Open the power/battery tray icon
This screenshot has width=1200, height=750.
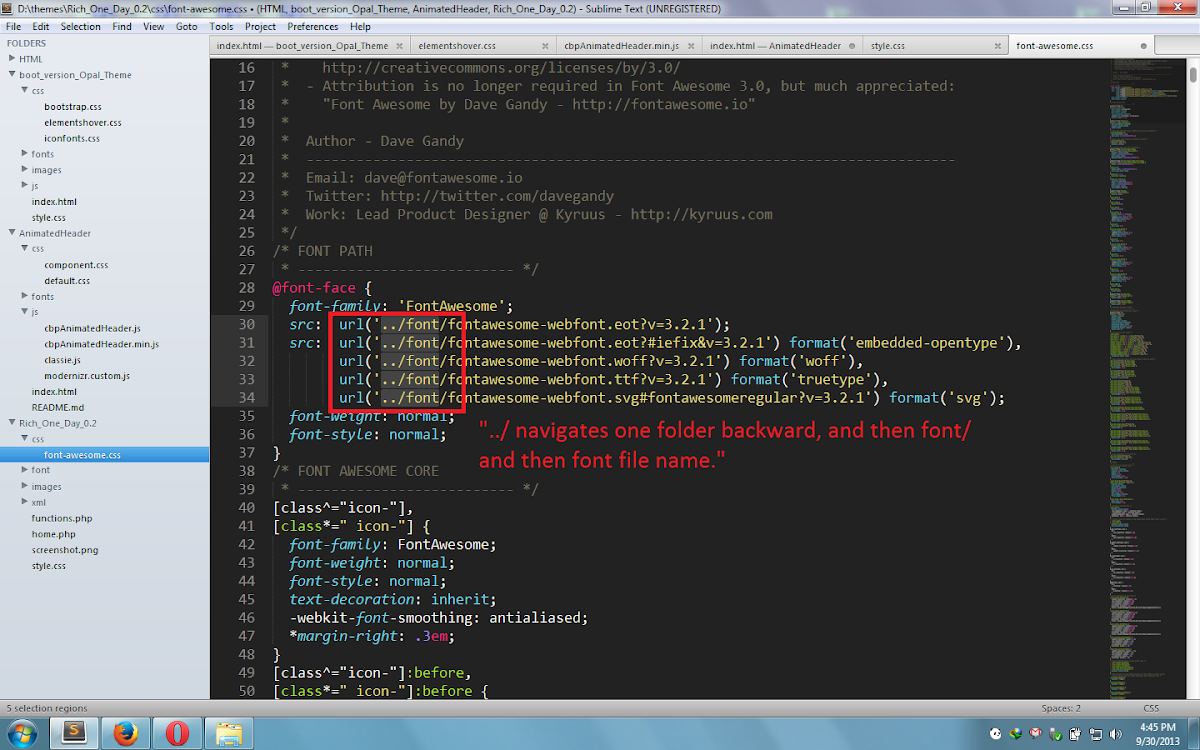click(1074, 733)
